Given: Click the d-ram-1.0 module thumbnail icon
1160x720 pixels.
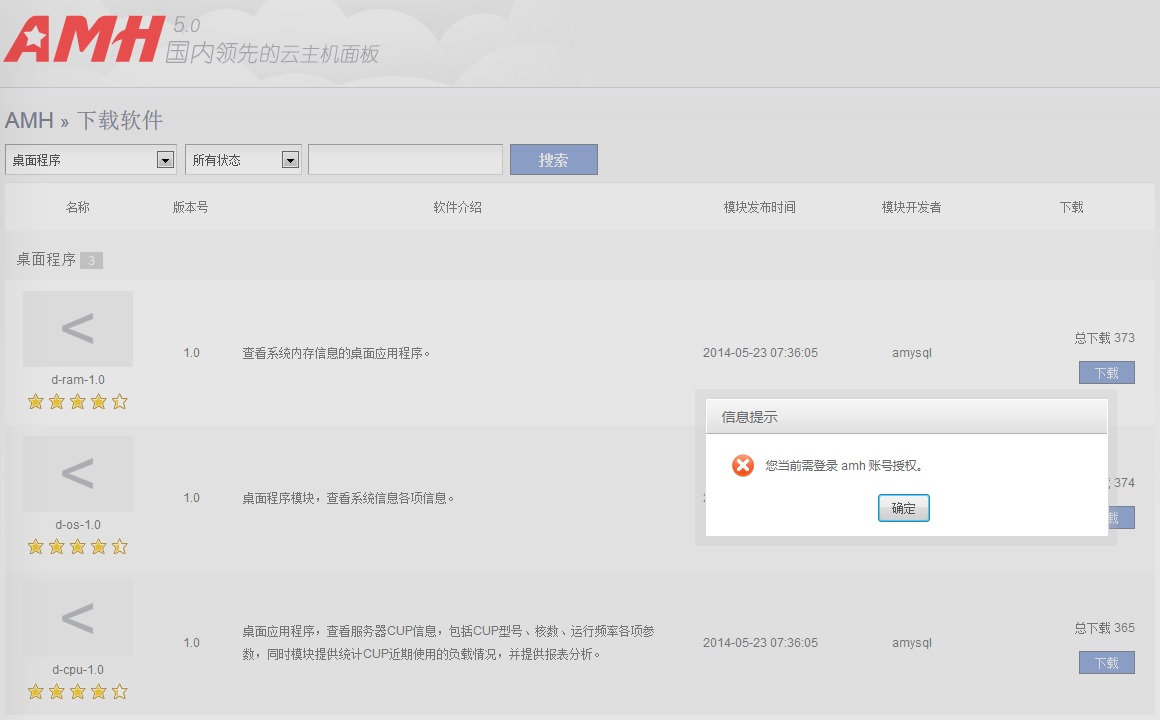Looking at the screenshot, I should (x=78, y=329).
